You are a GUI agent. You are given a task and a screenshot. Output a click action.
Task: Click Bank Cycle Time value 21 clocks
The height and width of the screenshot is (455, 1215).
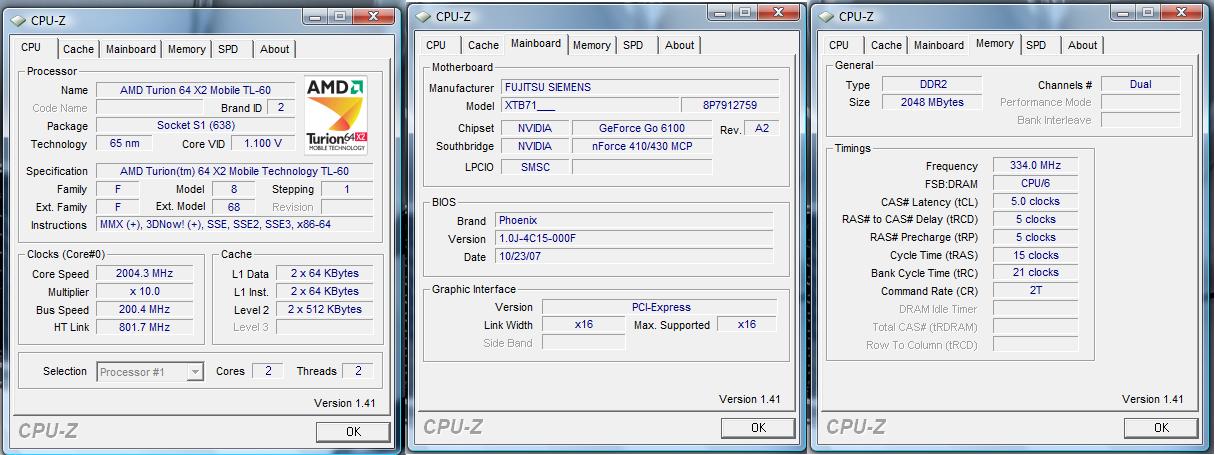[x=1035, y=272]
